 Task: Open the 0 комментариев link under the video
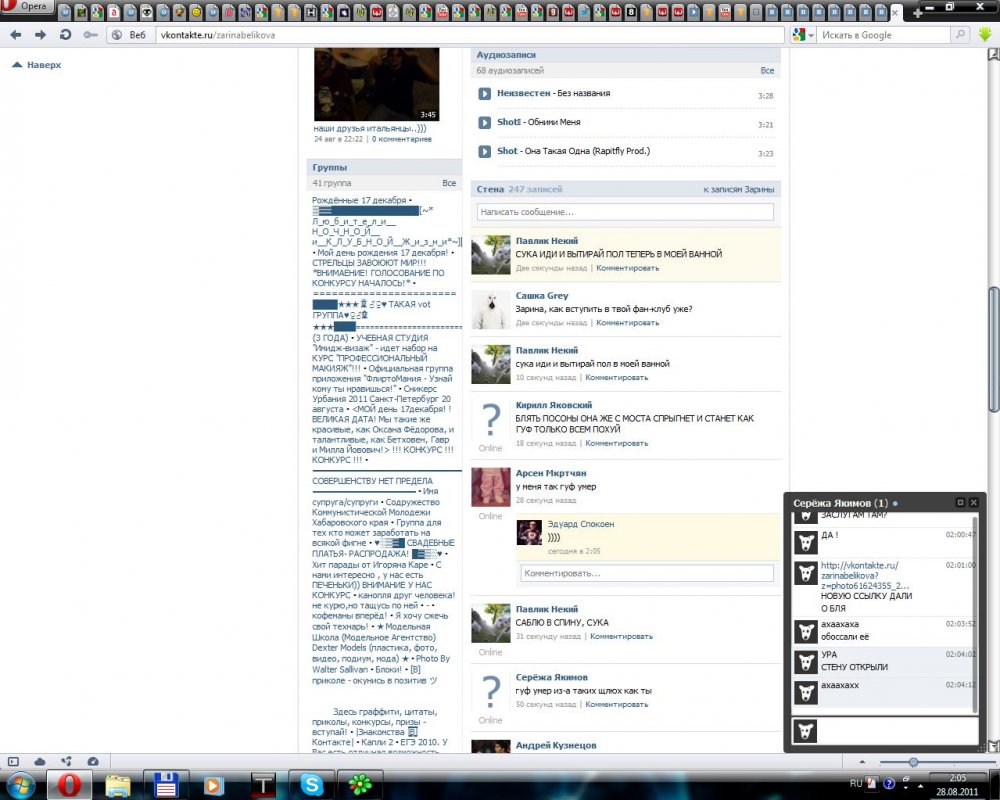point(402,139)
